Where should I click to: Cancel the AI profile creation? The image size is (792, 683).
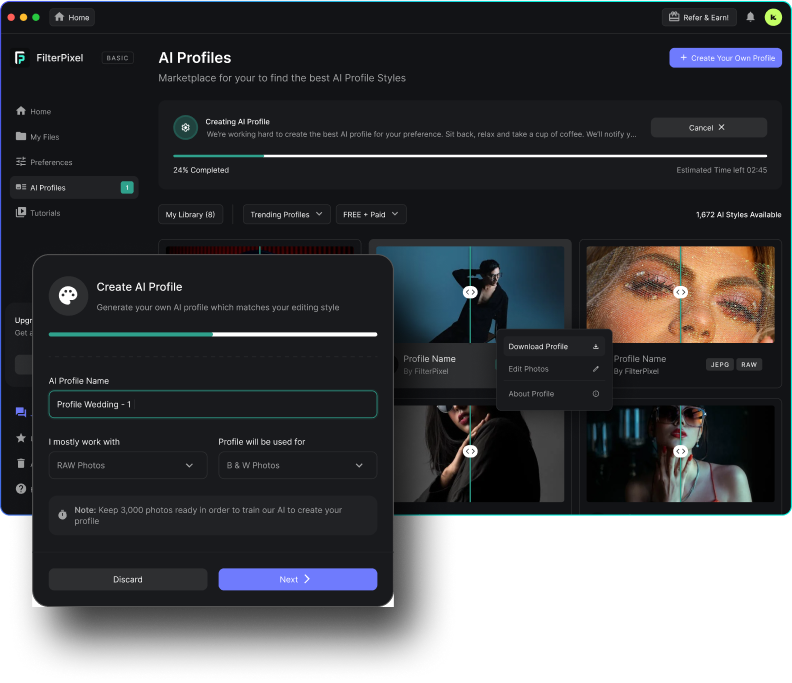708,128
